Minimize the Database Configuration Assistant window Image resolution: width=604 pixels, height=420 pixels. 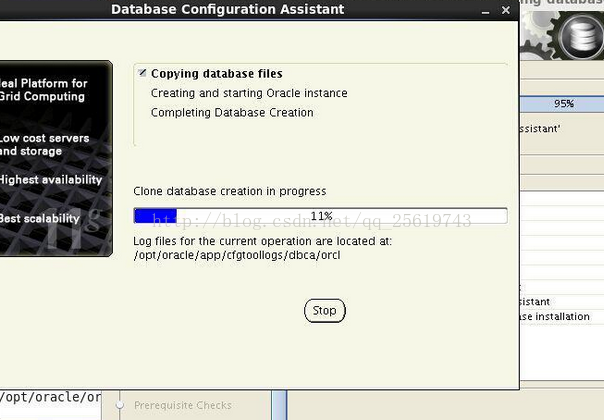coord(485,10)
